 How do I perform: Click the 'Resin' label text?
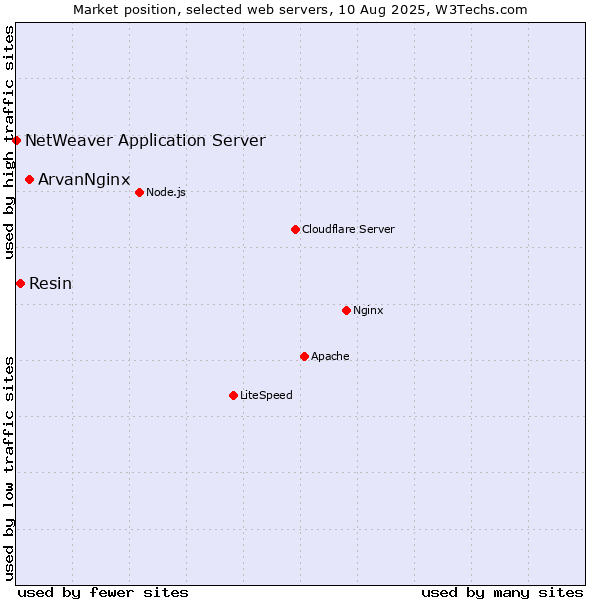(51, 284)
